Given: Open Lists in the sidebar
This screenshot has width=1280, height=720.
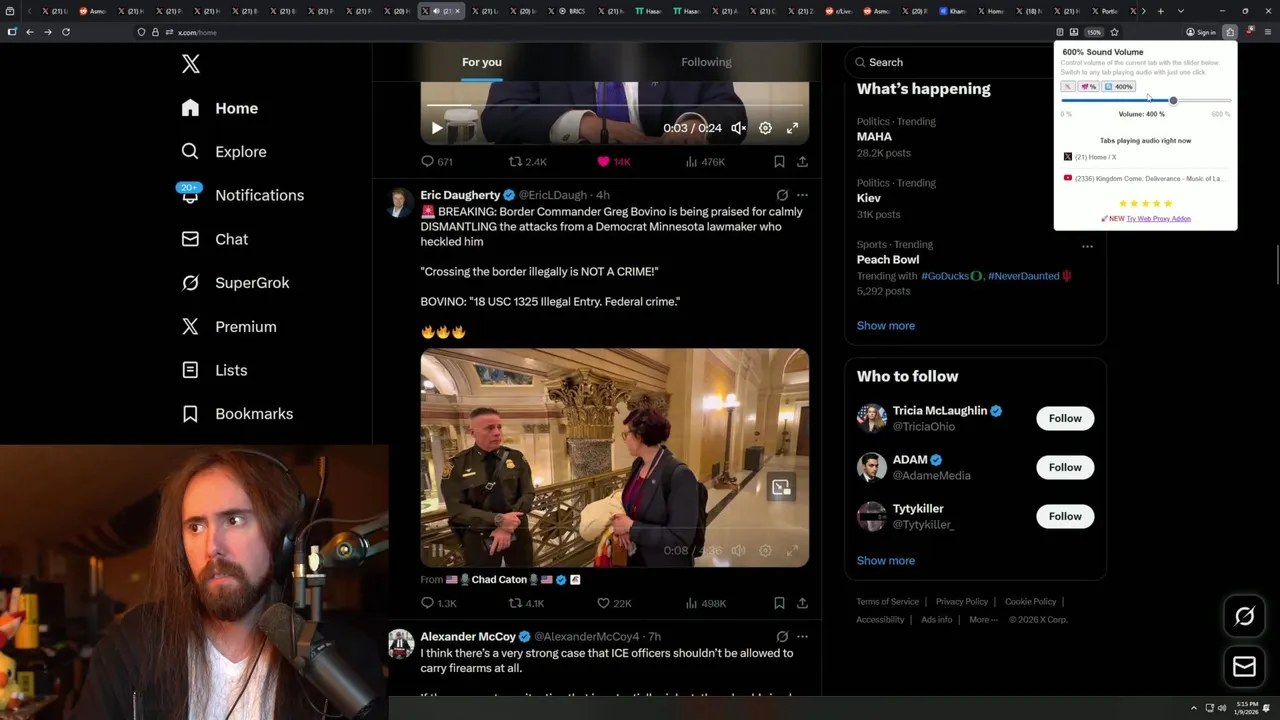Looking at the screenshot, I should point(215,370).
